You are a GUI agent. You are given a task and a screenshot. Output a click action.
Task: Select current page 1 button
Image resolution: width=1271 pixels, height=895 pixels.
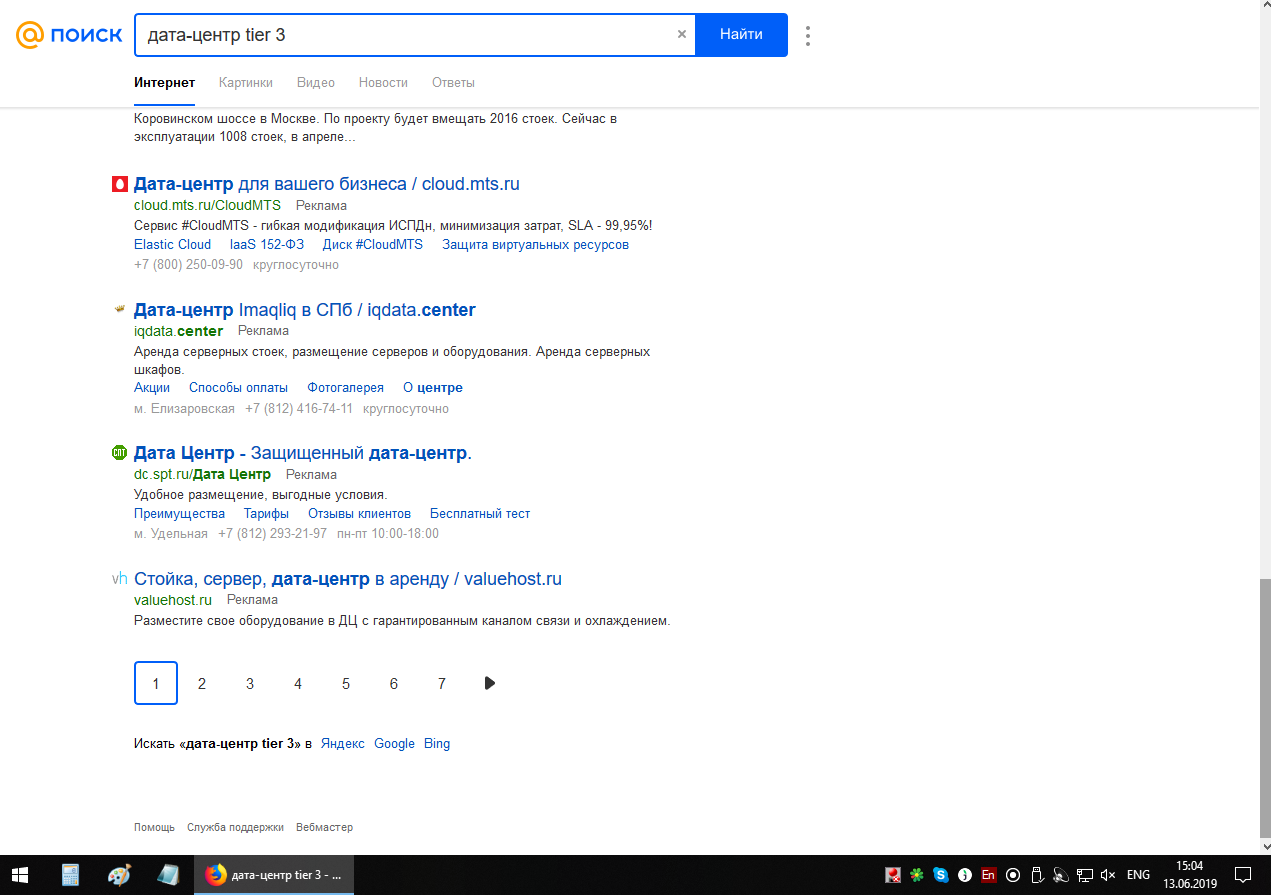coord(156,683)
